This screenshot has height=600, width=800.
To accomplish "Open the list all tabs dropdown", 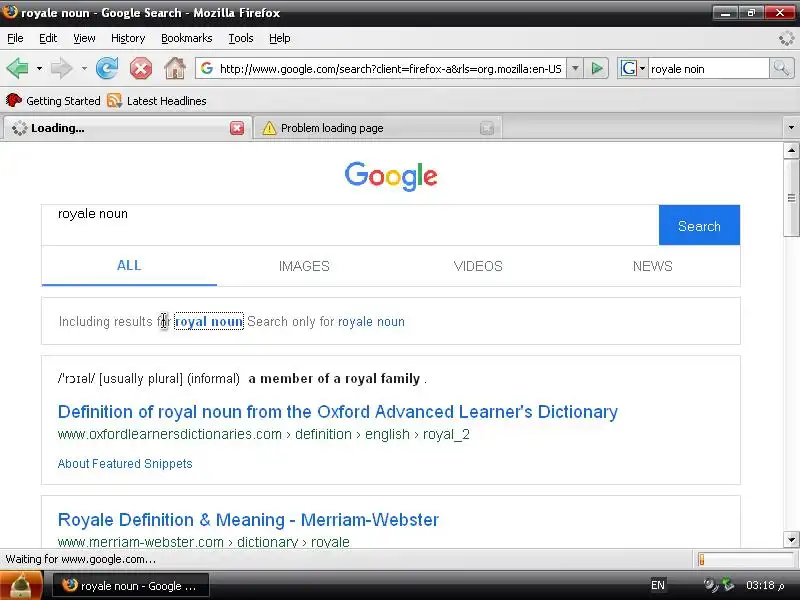I will [791, 128].
